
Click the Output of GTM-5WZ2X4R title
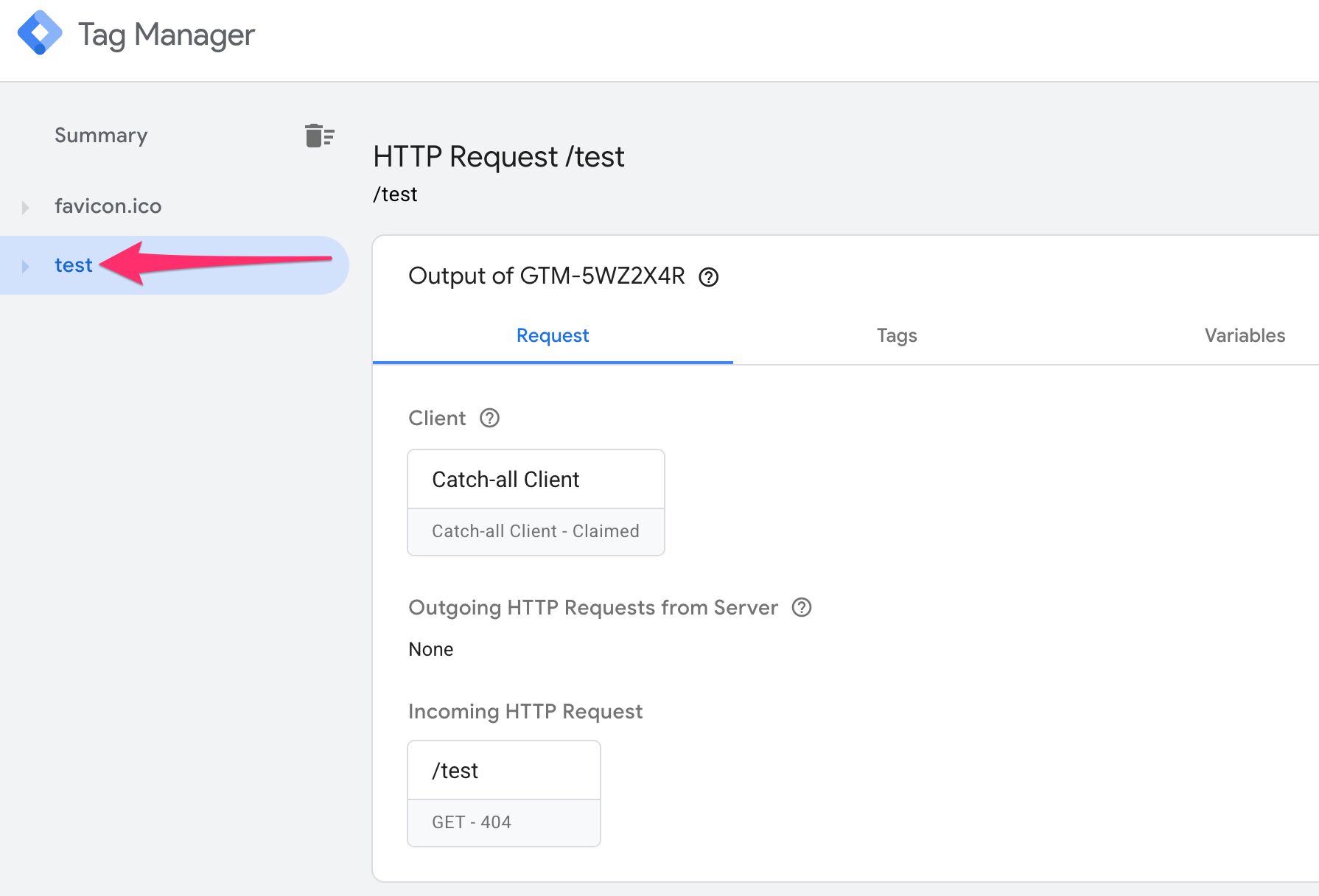(546, 276)
